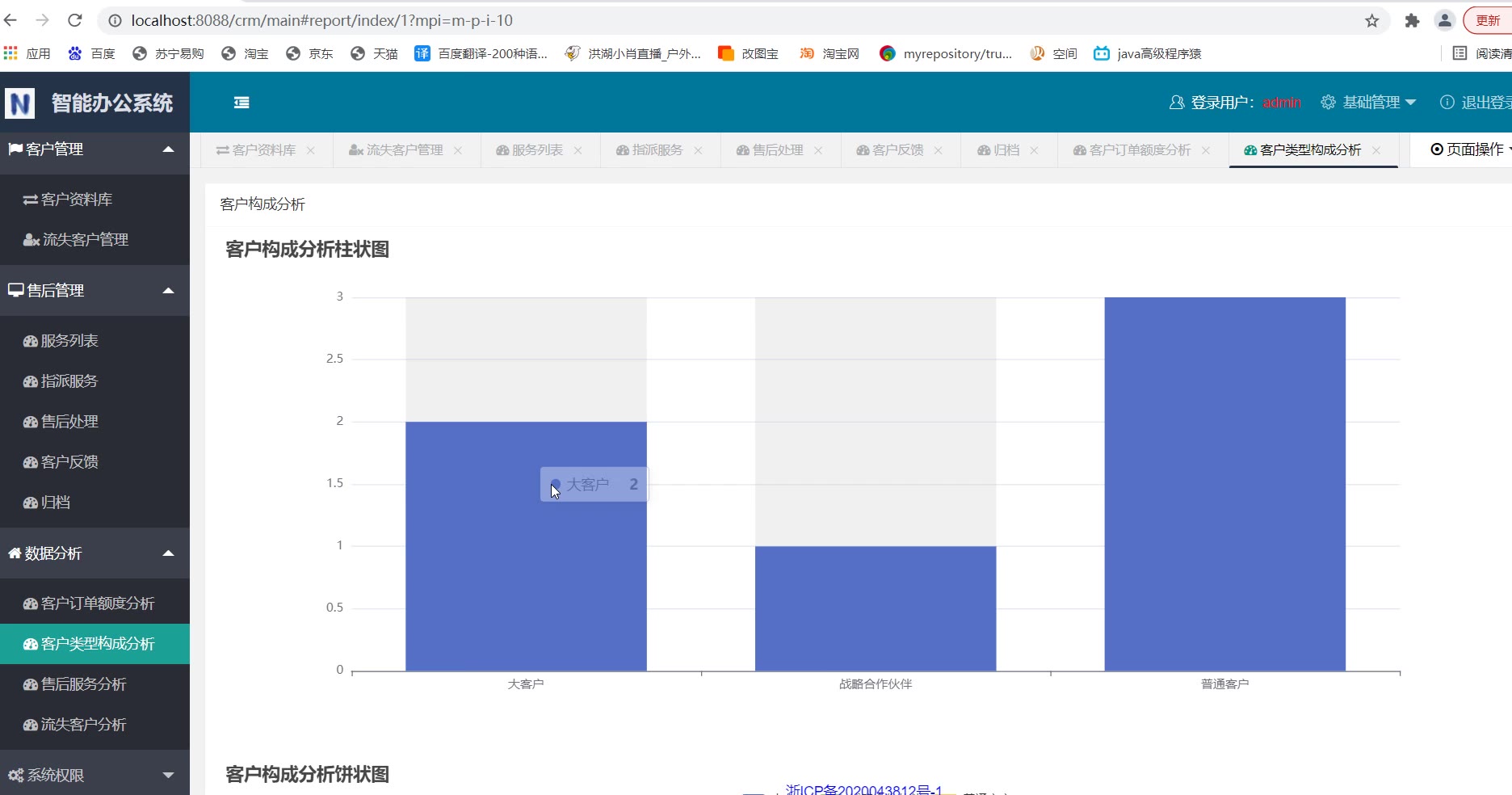Switch to the 客户反馈 tab

coord(891,150)
